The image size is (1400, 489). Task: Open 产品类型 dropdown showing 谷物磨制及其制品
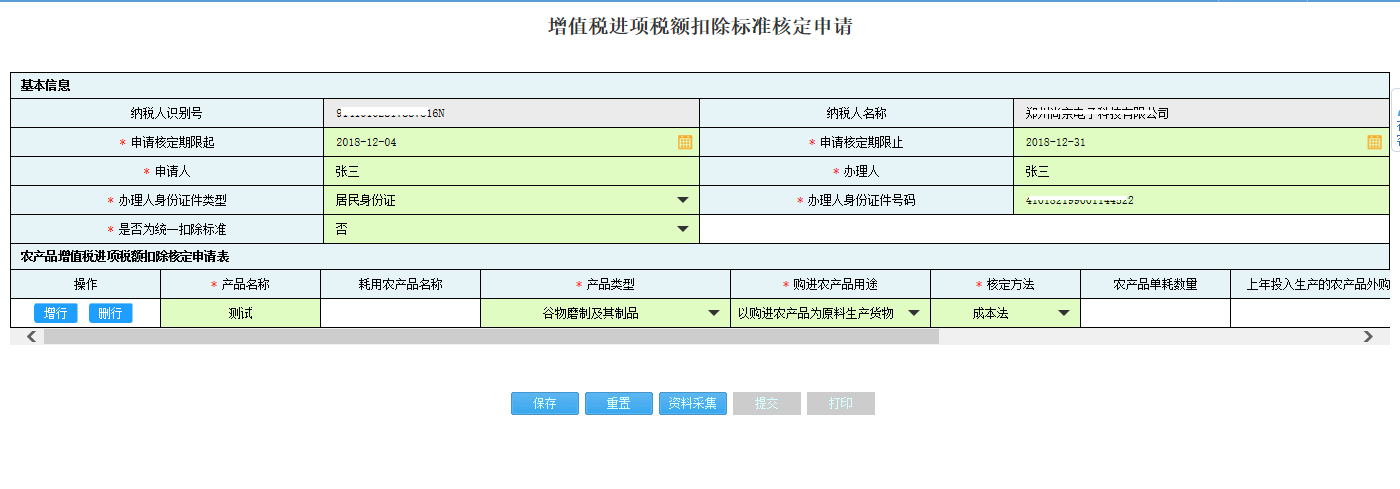[x=714, y=313]
